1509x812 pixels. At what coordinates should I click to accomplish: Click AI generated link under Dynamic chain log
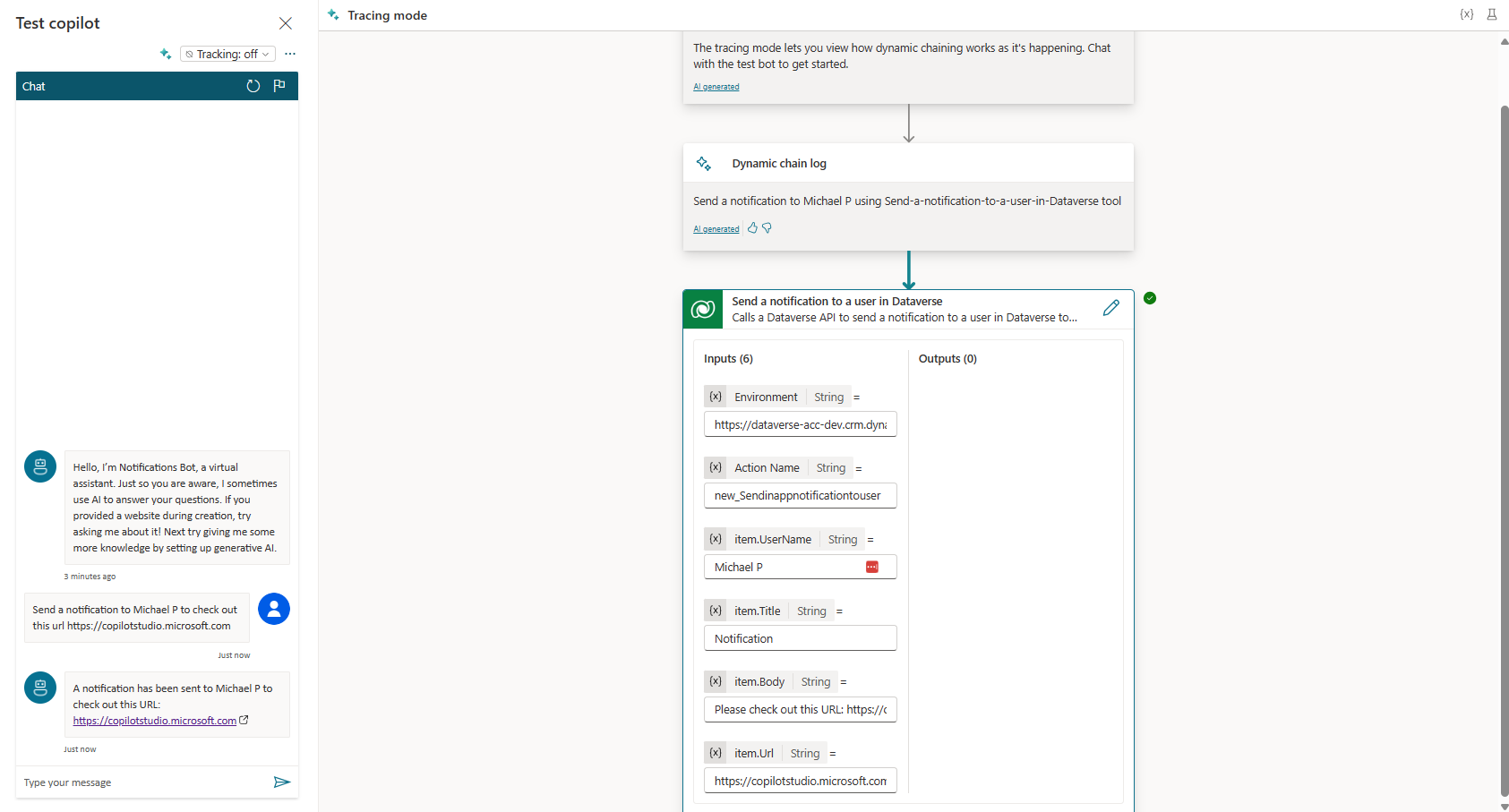click(x=716, y=229)
